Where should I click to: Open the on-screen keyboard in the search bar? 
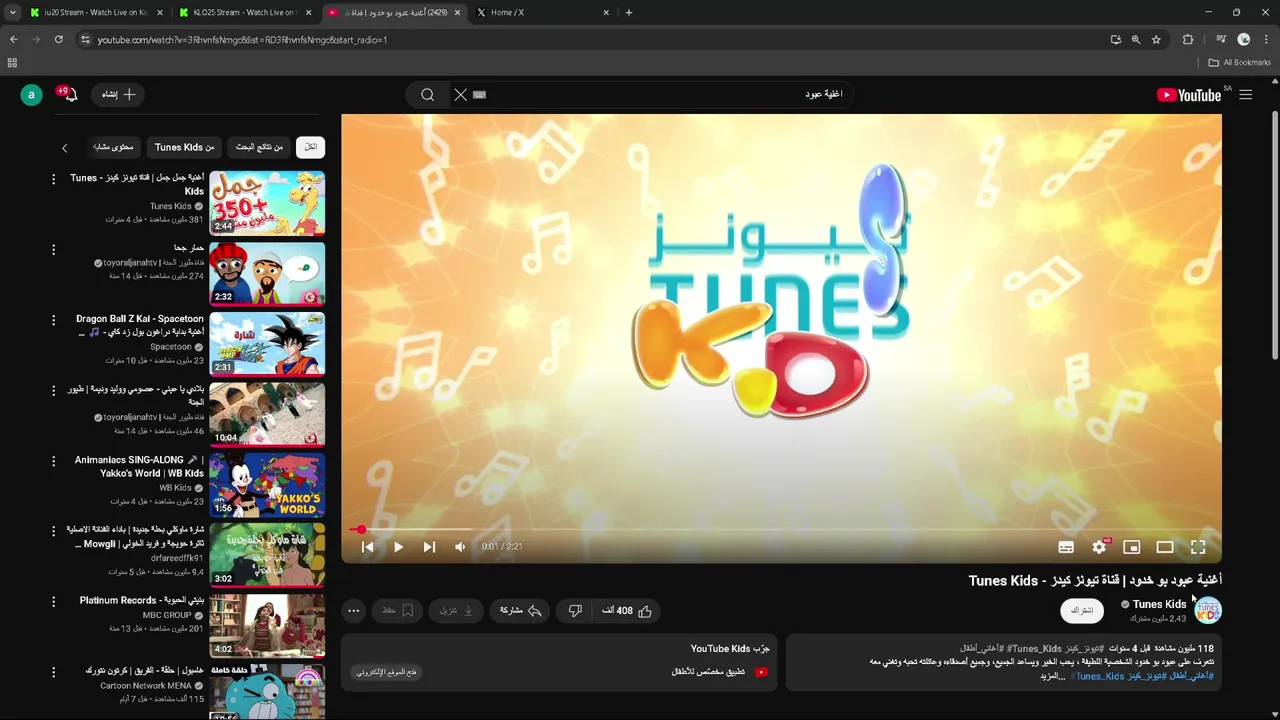(479, 95)
